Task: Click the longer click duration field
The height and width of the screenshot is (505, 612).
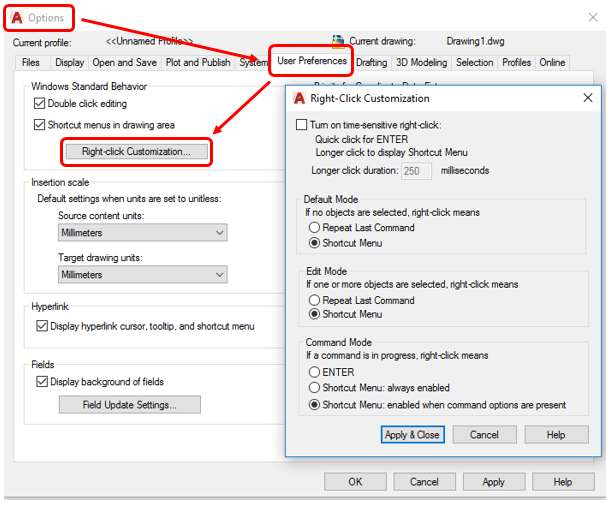Action: (x=416, y=171)
